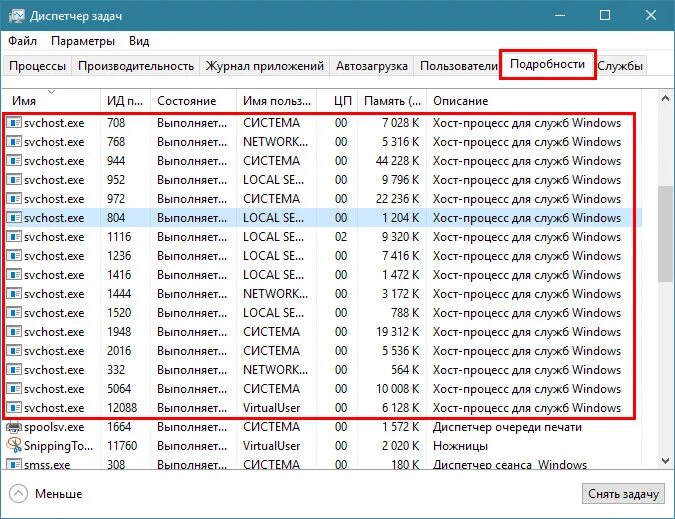Click the spoolsv.exe process name
Viewport: 675px width, 519px height.
[x=54, y=427]
